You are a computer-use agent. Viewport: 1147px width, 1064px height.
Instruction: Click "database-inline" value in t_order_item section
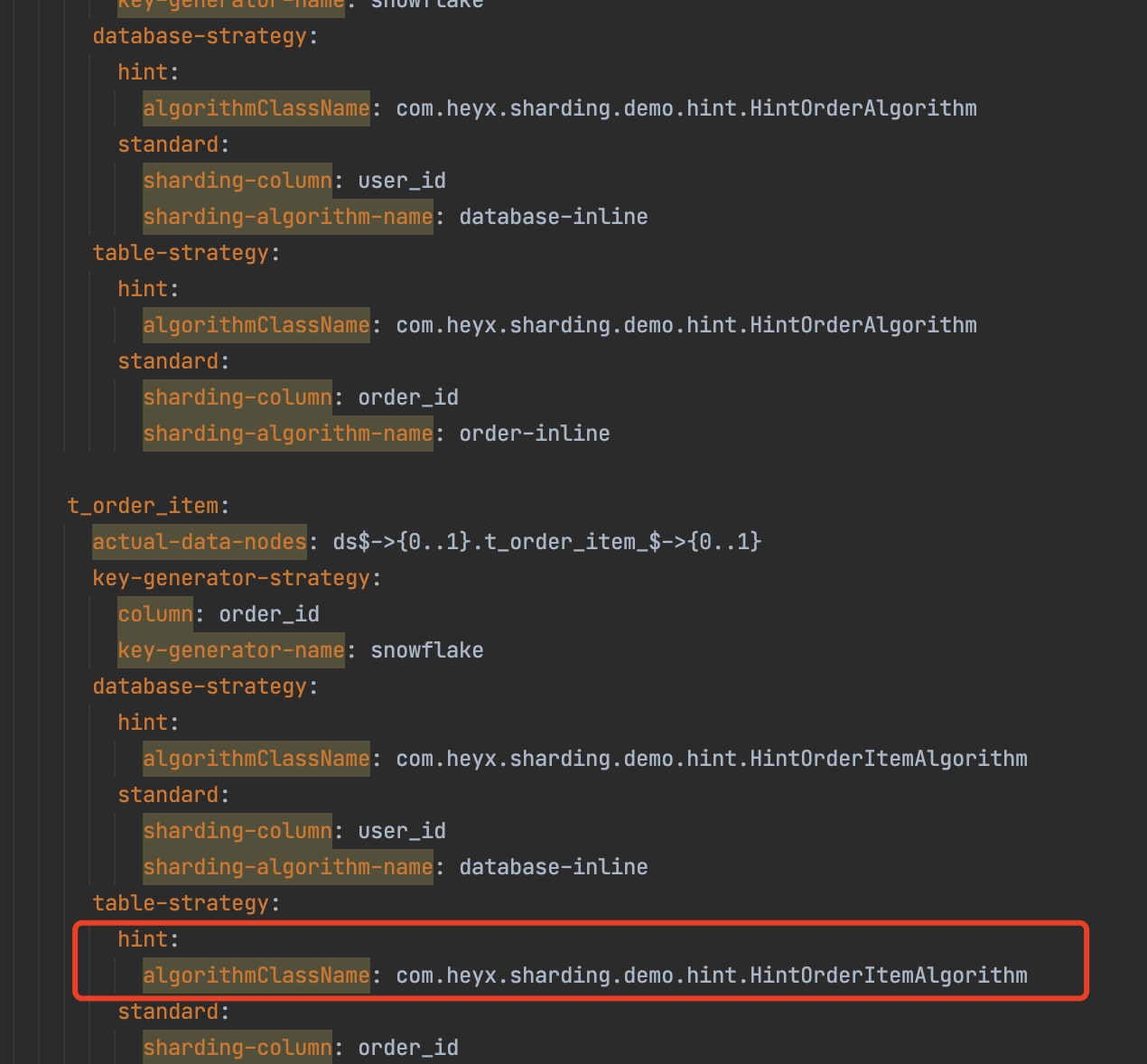[554, 867]
